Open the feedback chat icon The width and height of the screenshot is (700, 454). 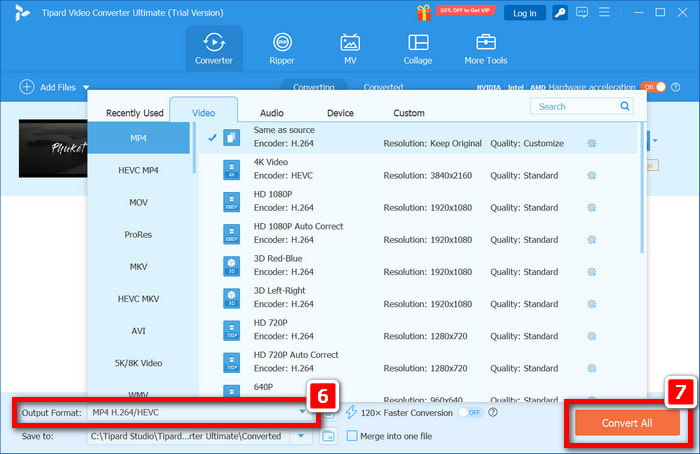[x=582, y=12]
